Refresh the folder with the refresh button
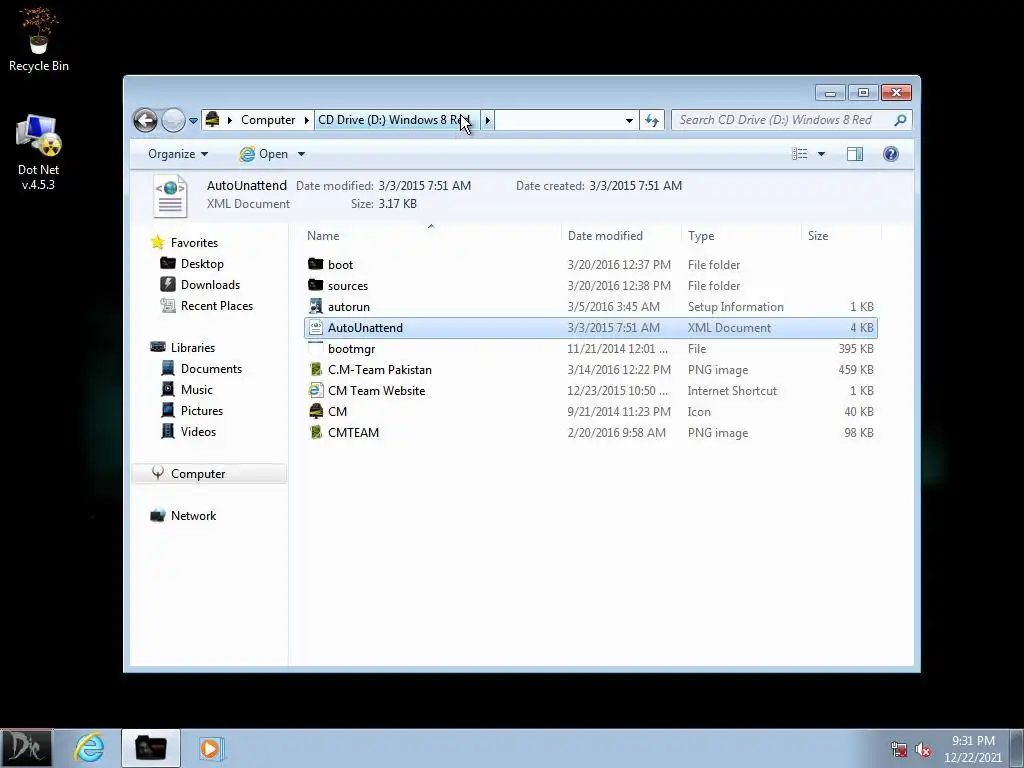The height and width of the screenshot is (768, 1024). click(x=652, y=120)
